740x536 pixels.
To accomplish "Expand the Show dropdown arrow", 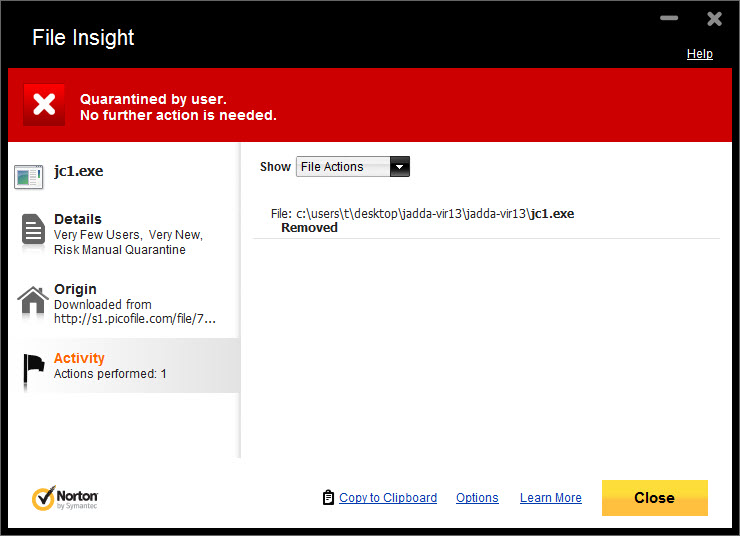I will (400, 167).
